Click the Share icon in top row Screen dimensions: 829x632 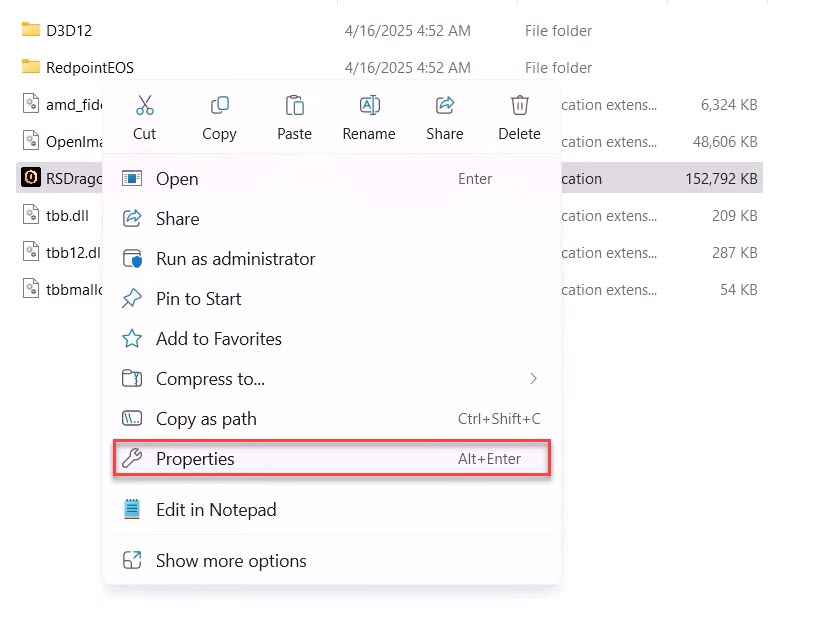point(445,106)
